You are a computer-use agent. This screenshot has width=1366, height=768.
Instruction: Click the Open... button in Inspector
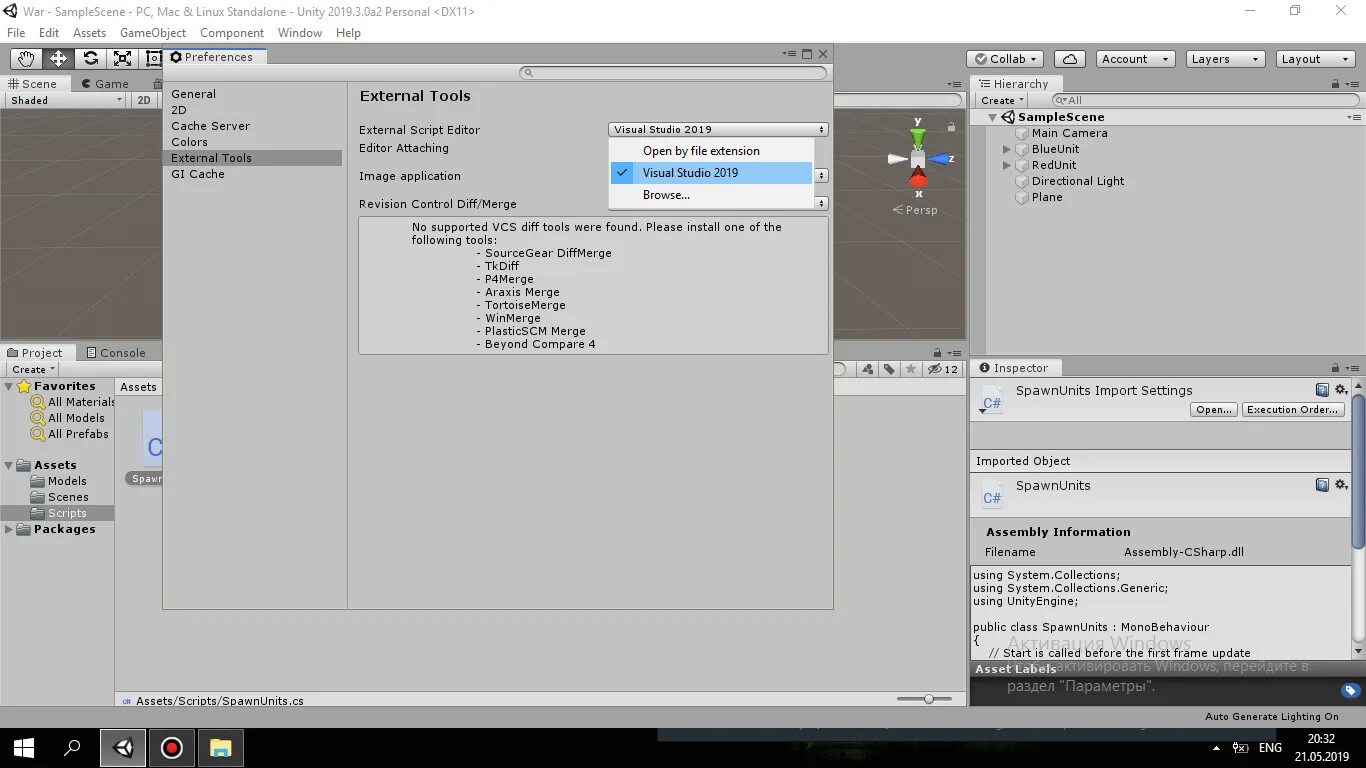click(1214, 410)
